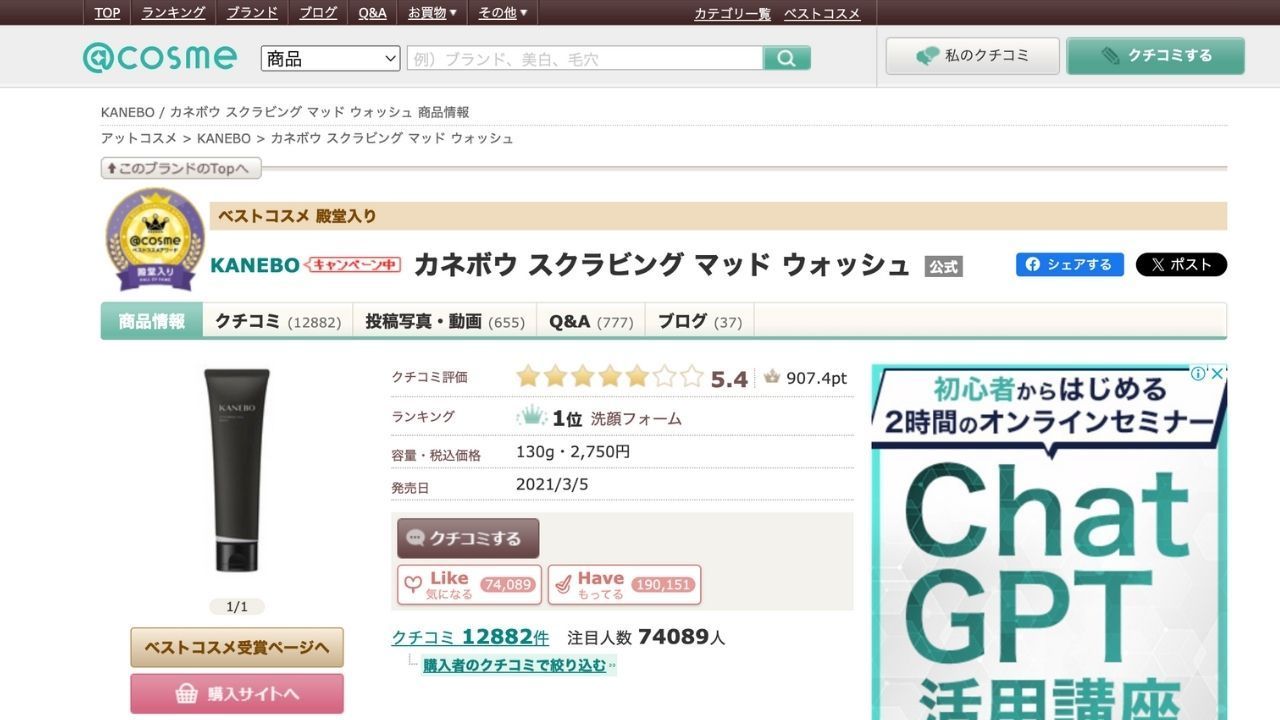This screenshot has height=720, width=1280.
Task: Click the @cosme logo
Action: point(160,57)
